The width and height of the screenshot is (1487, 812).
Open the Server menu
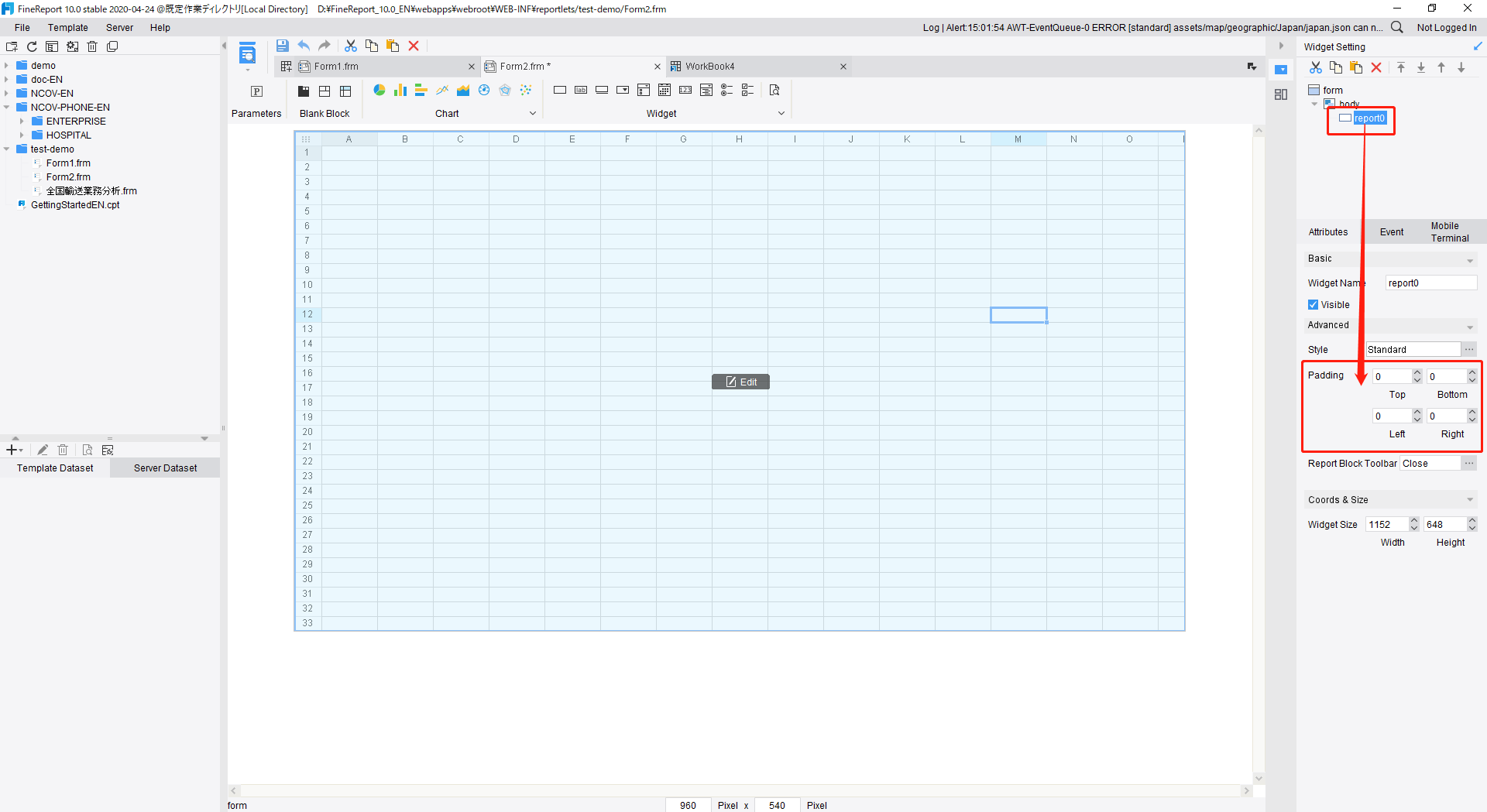[119, 27]
